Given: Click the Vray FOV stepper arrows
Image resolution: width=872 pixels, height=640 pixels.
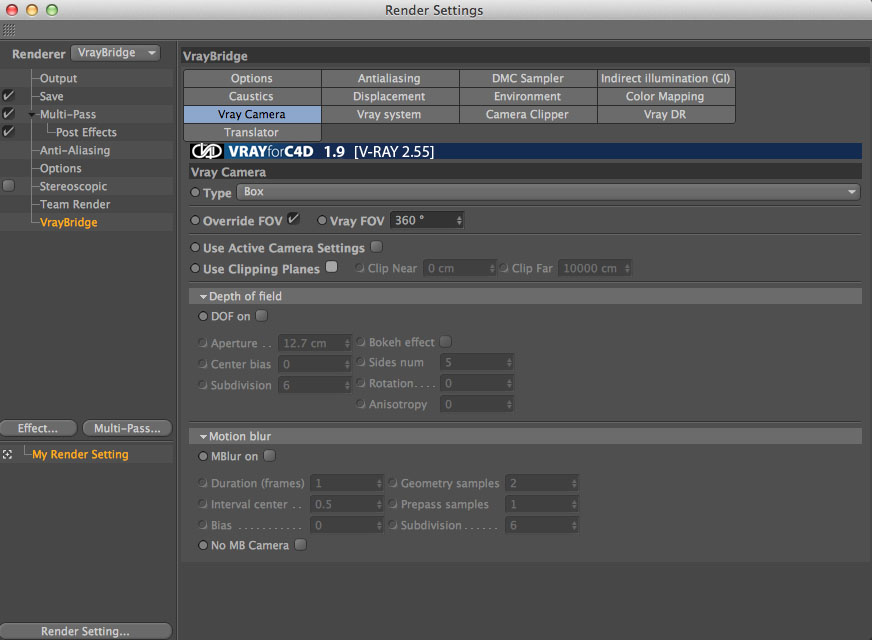Looking at the screenshot, I should click(459, 220).
